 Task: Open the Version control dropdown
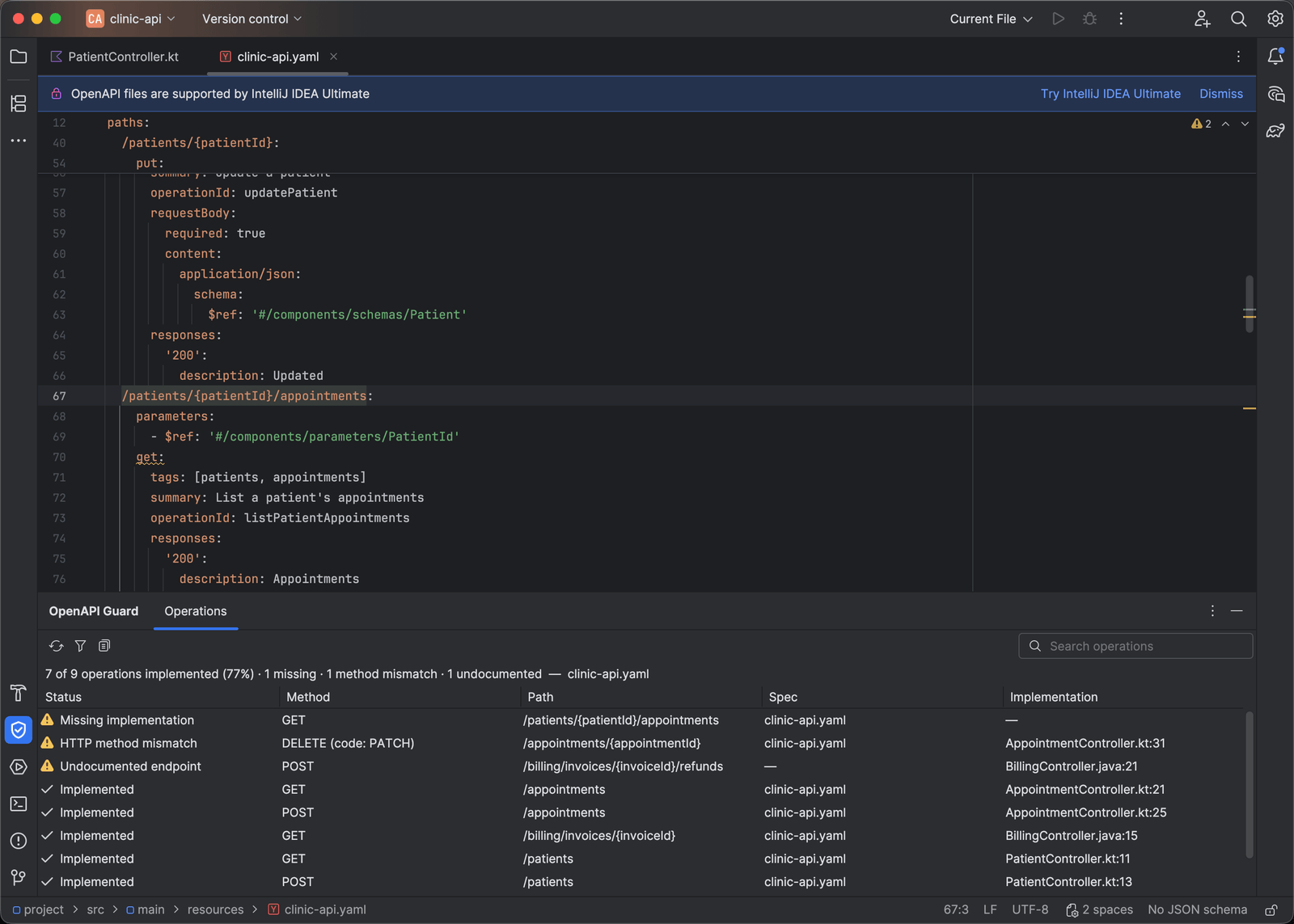(x=252, y=19)
